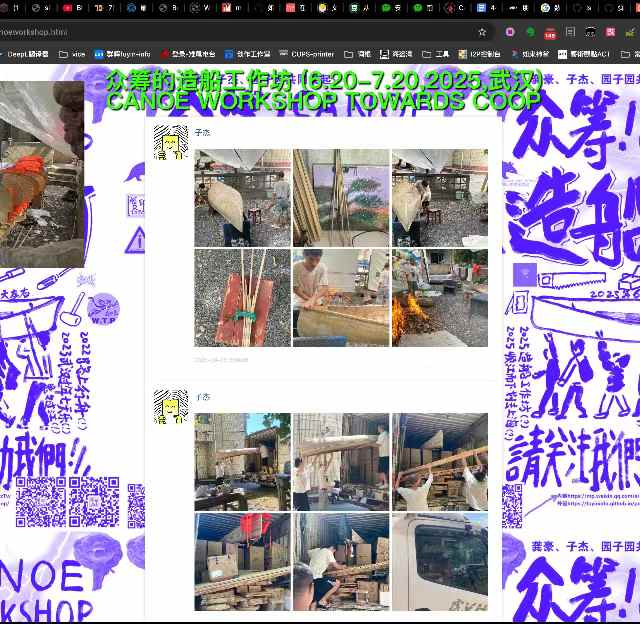Click the first post's pixel avatar
The width and height of the screenshot is (640, 624).
tap(171, 141)
